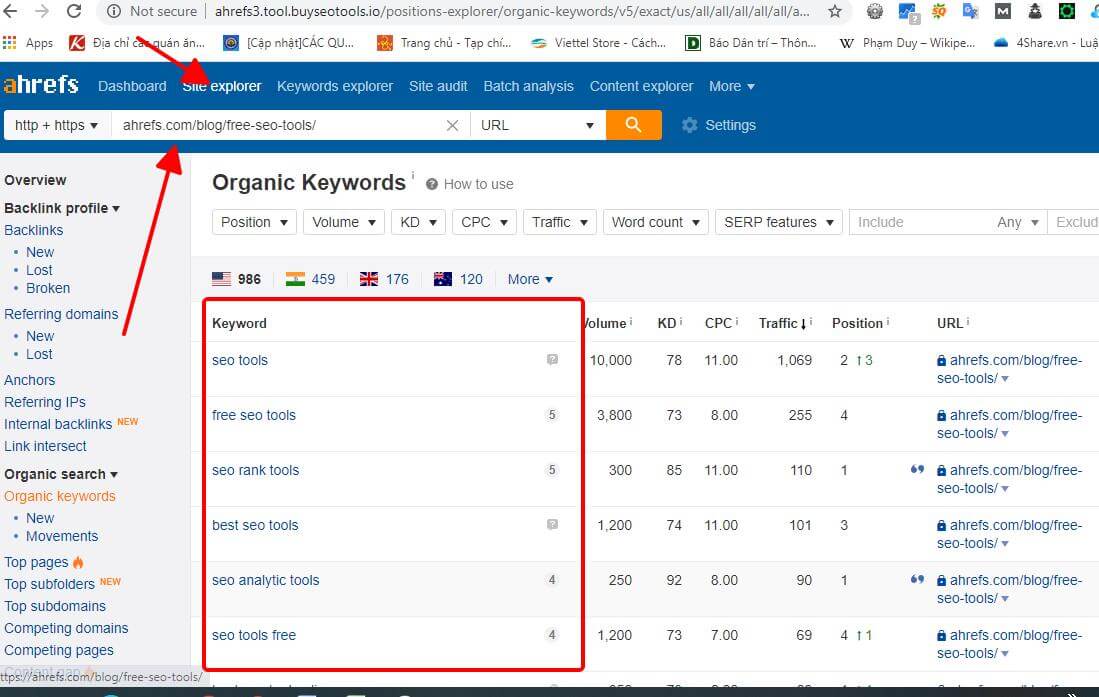This screenshot has height=697, width=1099.
Task: Expand the Volume filter dropdown
Action: coord(343,222)
